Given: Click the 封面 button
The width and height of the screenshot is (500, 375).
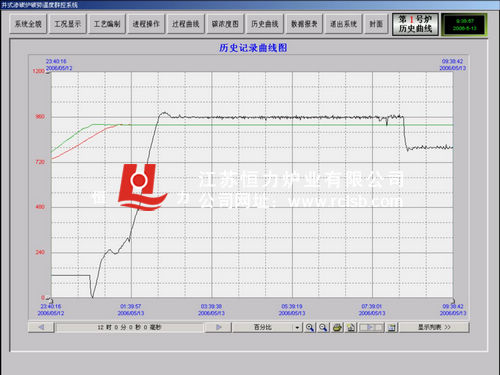Looking at the screenshot, I should coord(376,24).
